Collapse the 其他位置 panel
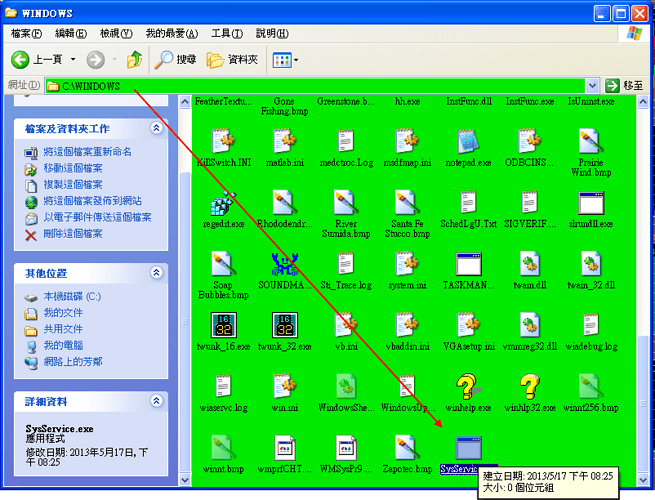655x500 pixels. (156, 273)
